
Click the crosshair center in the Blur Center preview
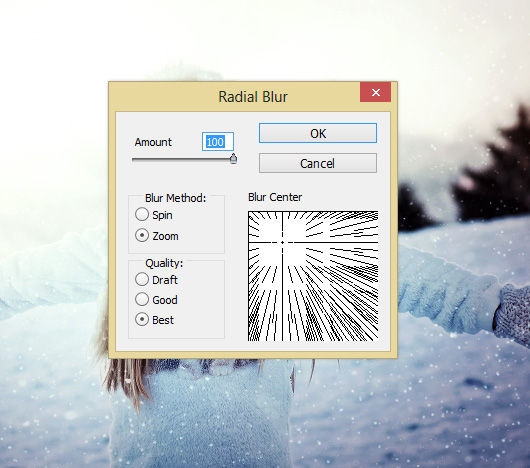[282, 242]
